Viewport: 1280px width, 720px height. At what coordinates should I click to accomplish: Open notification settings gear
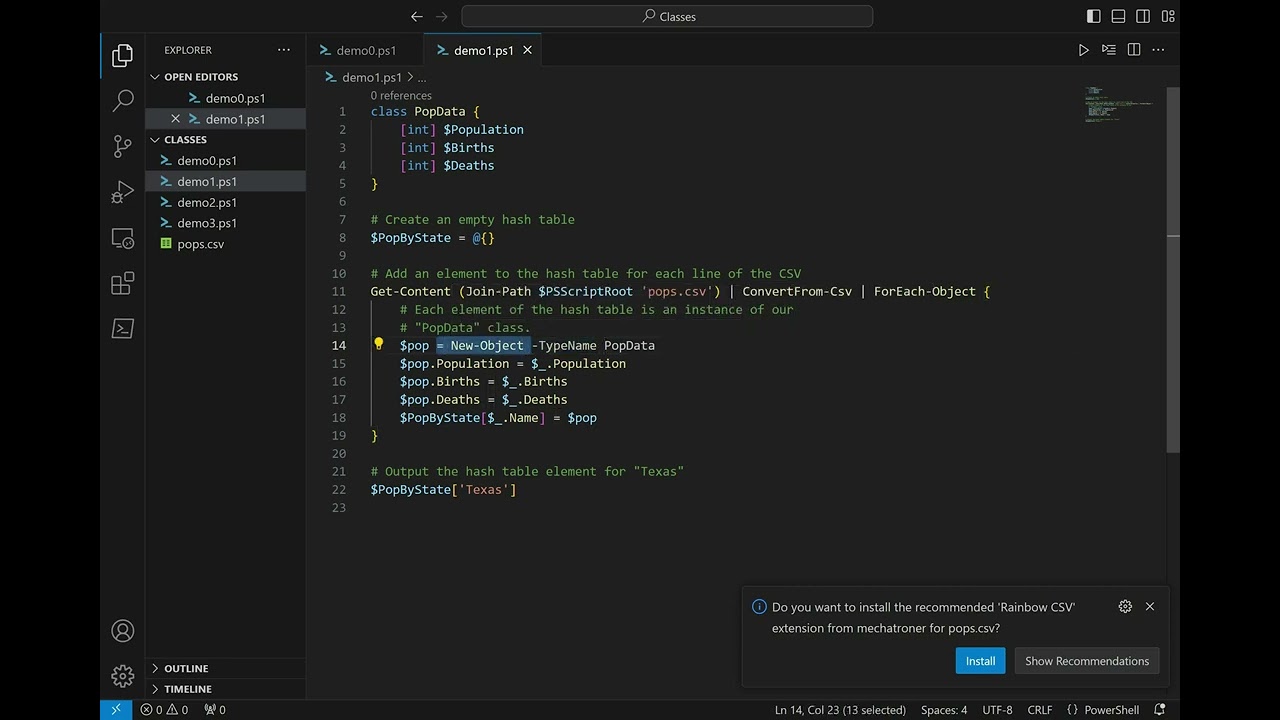[1125, 607]
